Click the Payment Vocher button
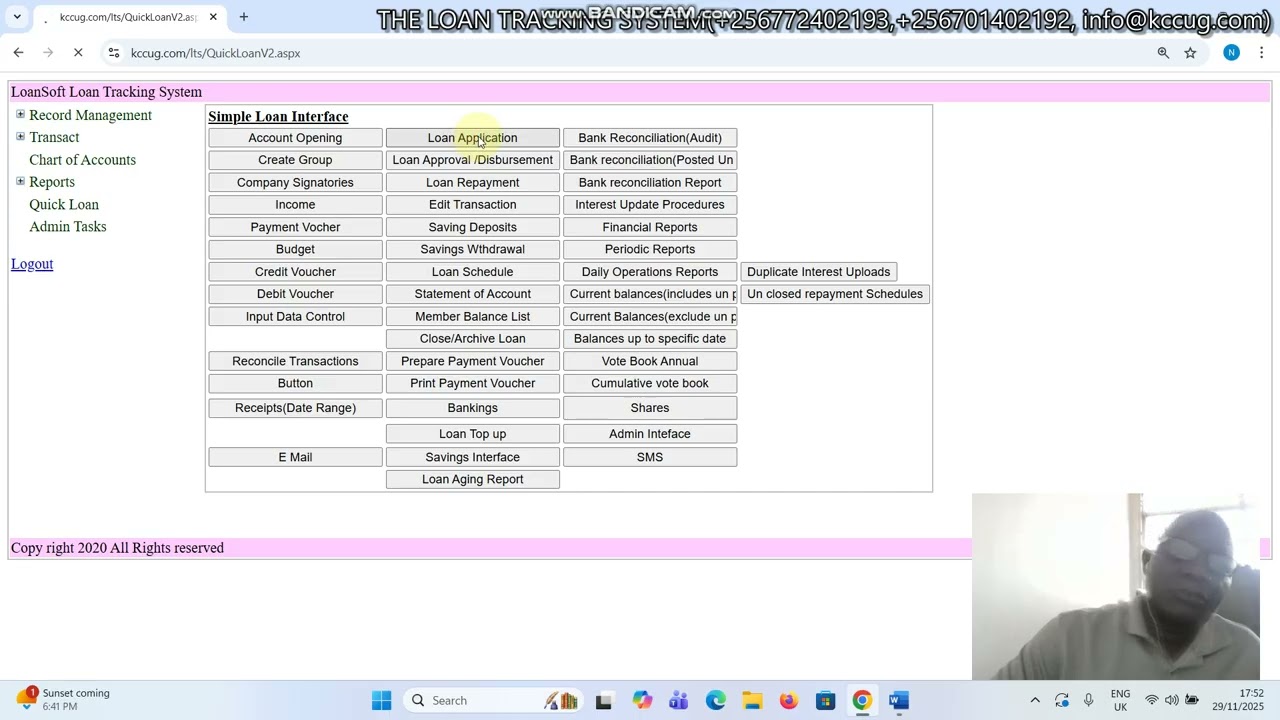The height and width of the screenshot is (720, 1280). coord(295,227)
